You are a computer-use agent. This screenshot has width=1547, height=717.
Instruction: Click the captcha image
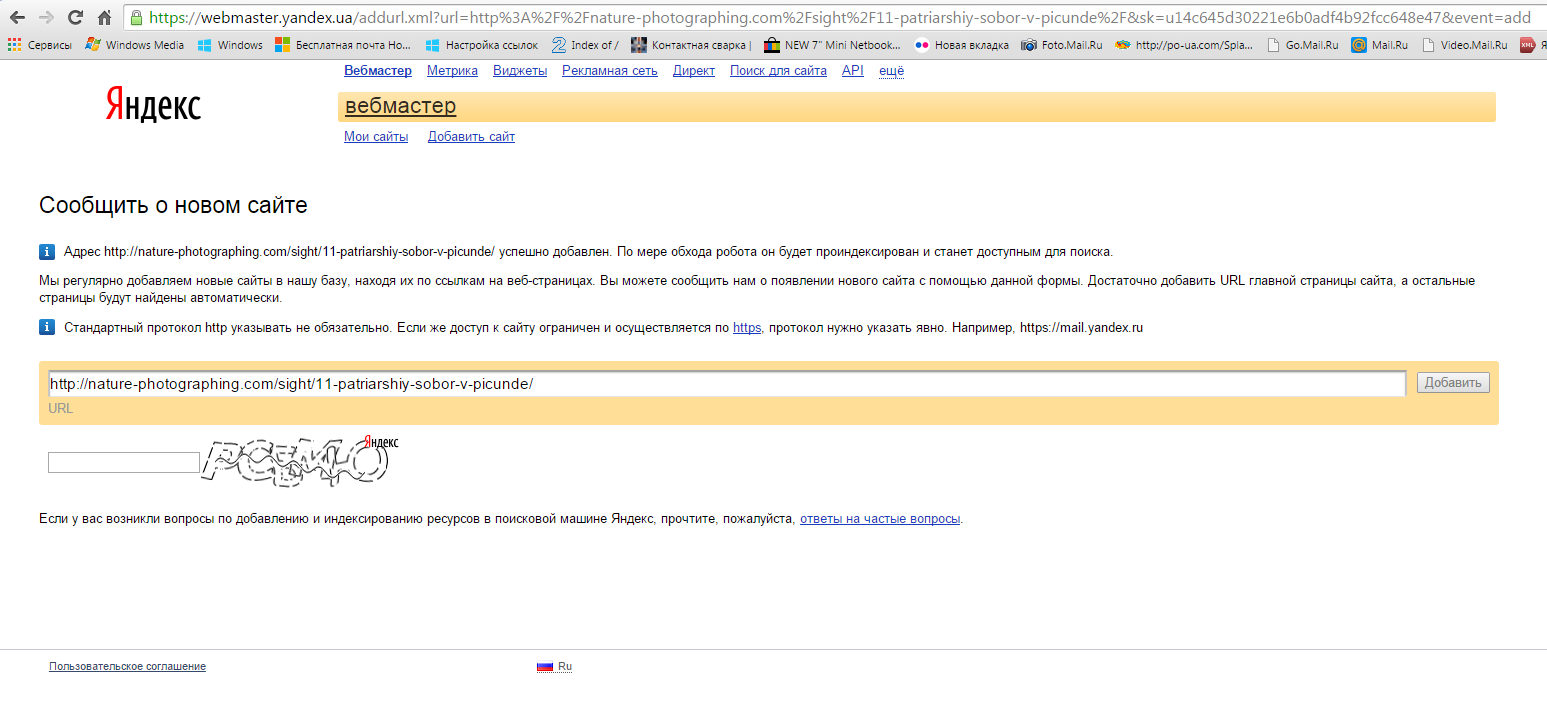pos(301,461)
